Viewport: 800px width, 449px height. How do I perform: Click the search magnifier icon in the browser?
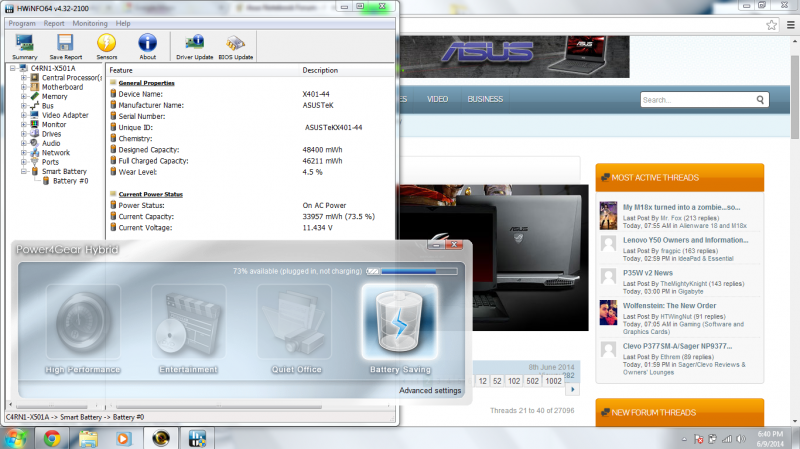point(760,99)
